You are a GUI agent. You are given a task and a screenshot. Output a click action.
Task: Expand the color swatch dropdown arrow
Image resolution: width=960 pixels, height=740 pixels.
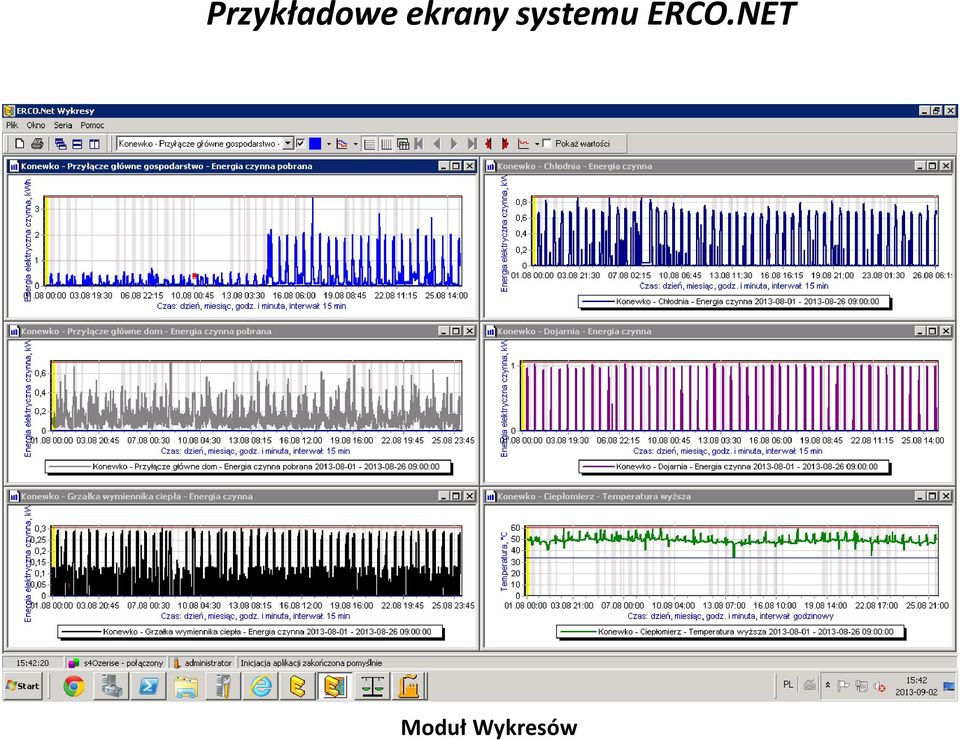[x=329, y=144]
